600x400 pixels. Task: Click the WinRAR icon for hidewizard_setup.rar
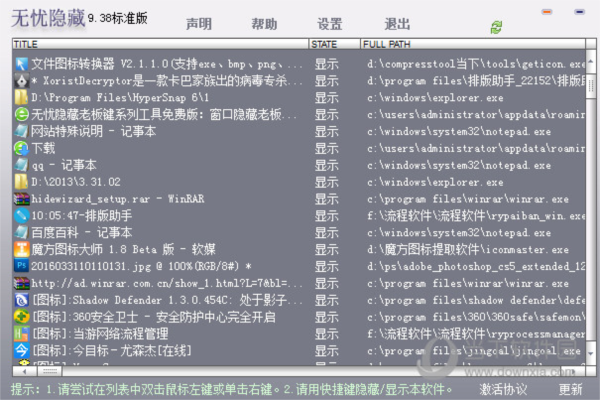21,198
